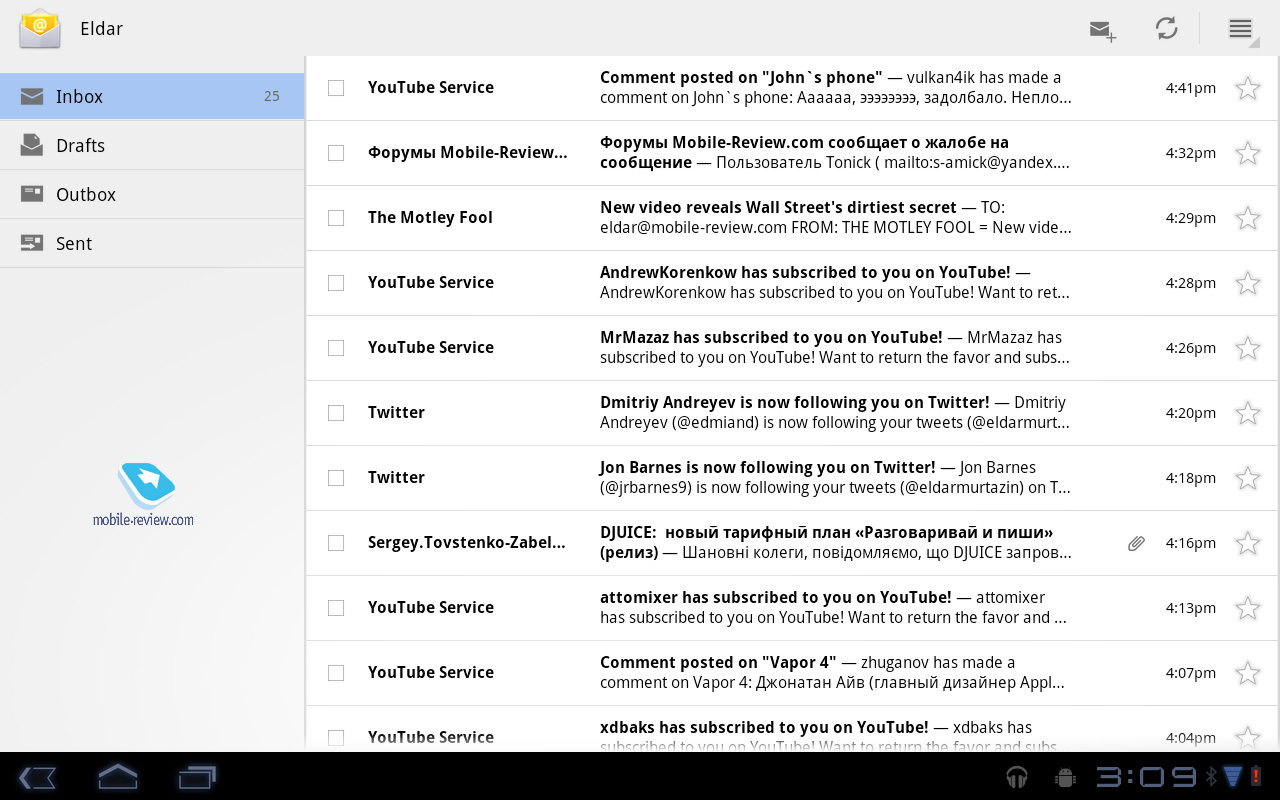Screen dimensions: 1280x800
Task: Check the Форумы Mobile-Review email
Action: pos(336,153)
